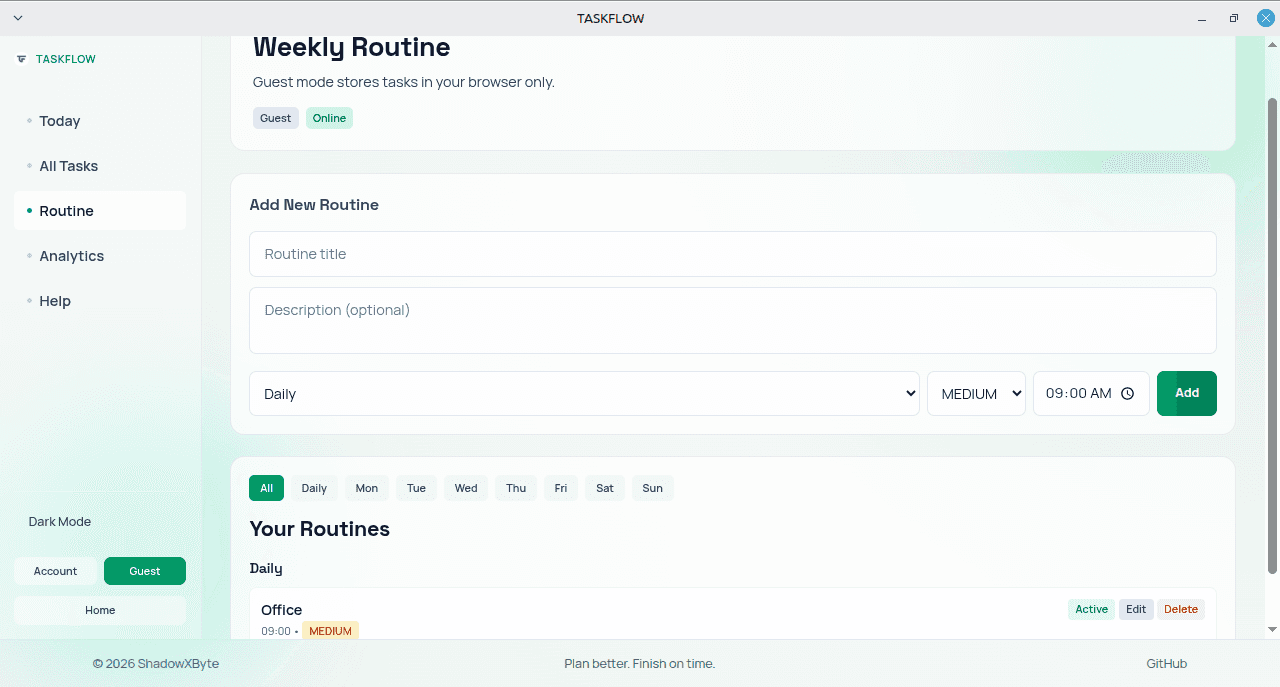Filter routines by Tue
This screenshot has width=1280, height=687.
(417, 488)
